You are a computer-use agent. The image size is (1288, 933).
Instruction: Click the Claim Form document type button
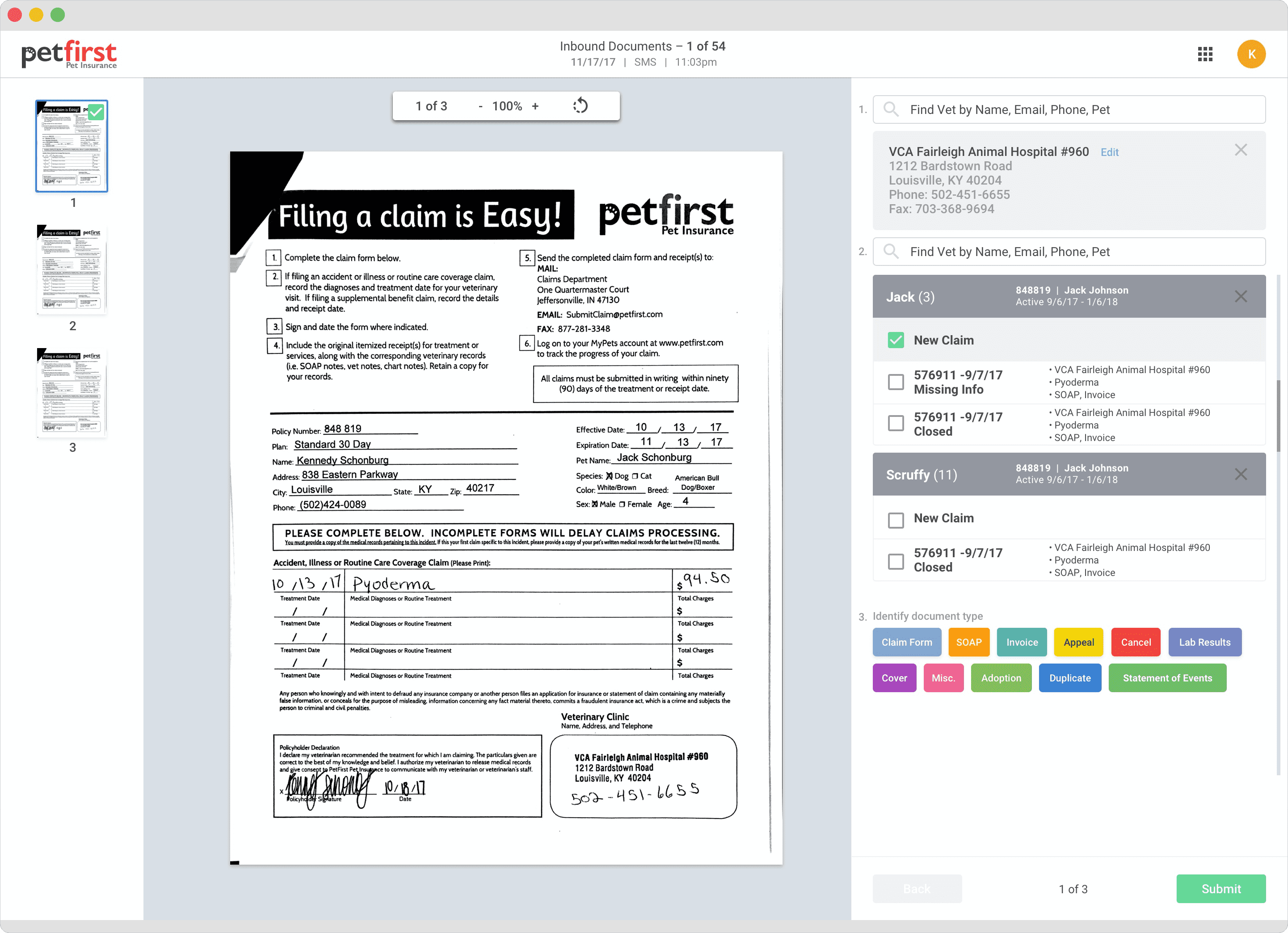[906, 642]
